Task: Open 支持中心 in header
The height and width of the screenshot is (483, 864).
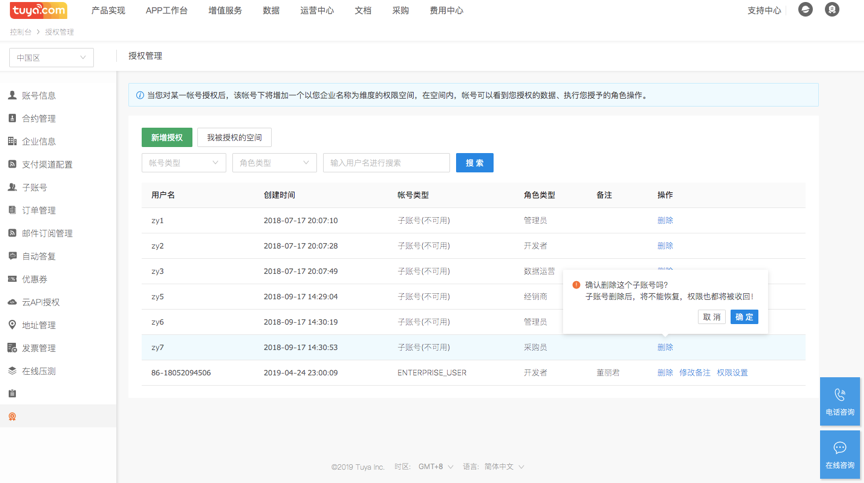Action: point(764,10)
